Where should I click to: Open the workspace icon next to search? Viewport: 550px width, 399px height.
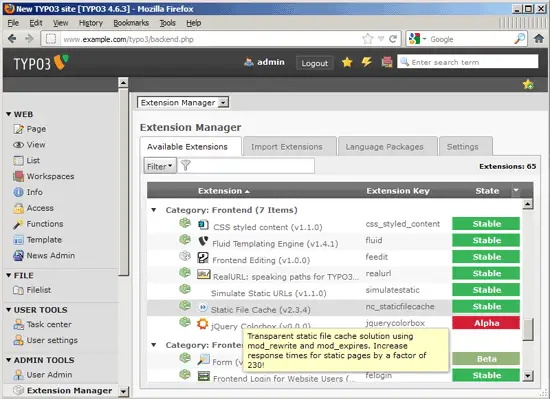click(387, 62)
